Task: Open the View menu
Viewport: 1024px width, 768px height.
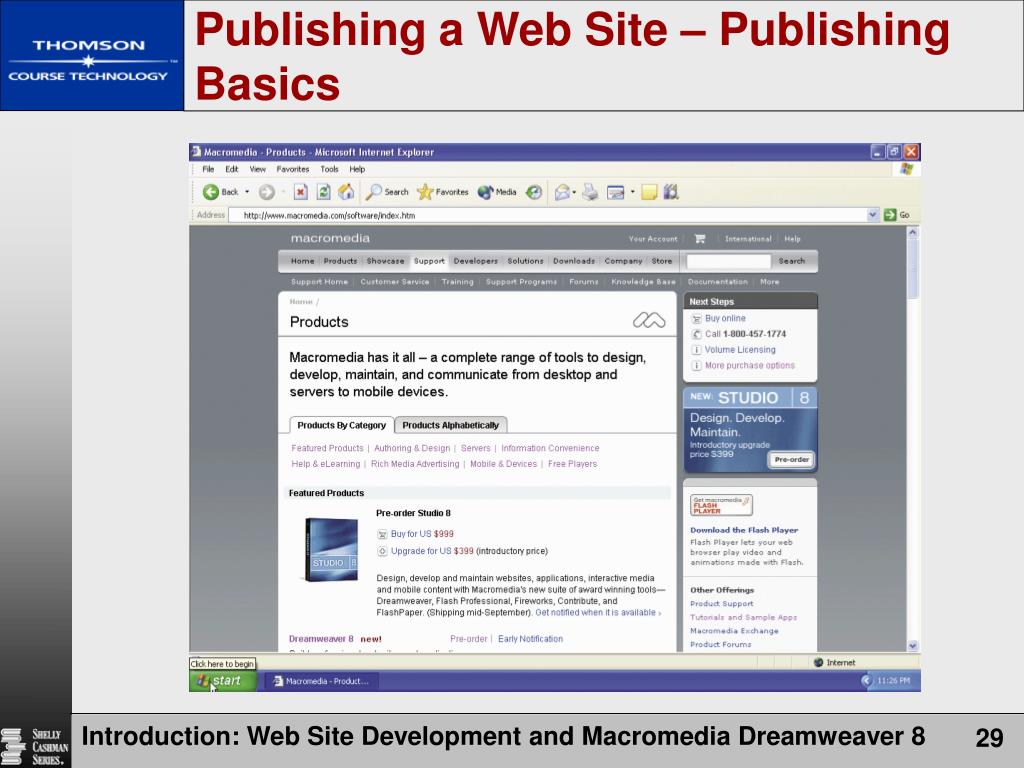Action: tap(257, 169)
